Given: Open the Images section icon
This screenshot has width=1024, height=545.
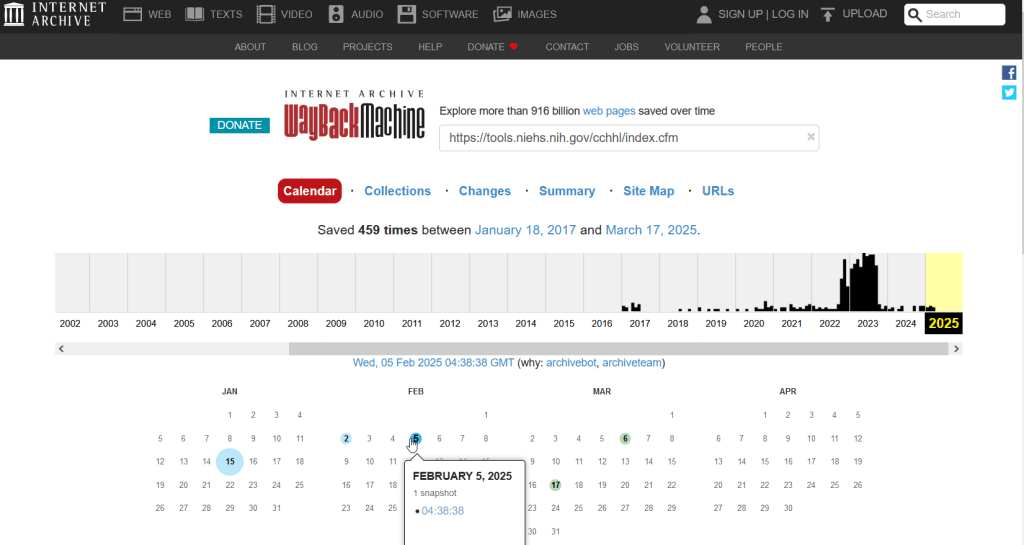Looking at the screenshot, I should 502,15.
